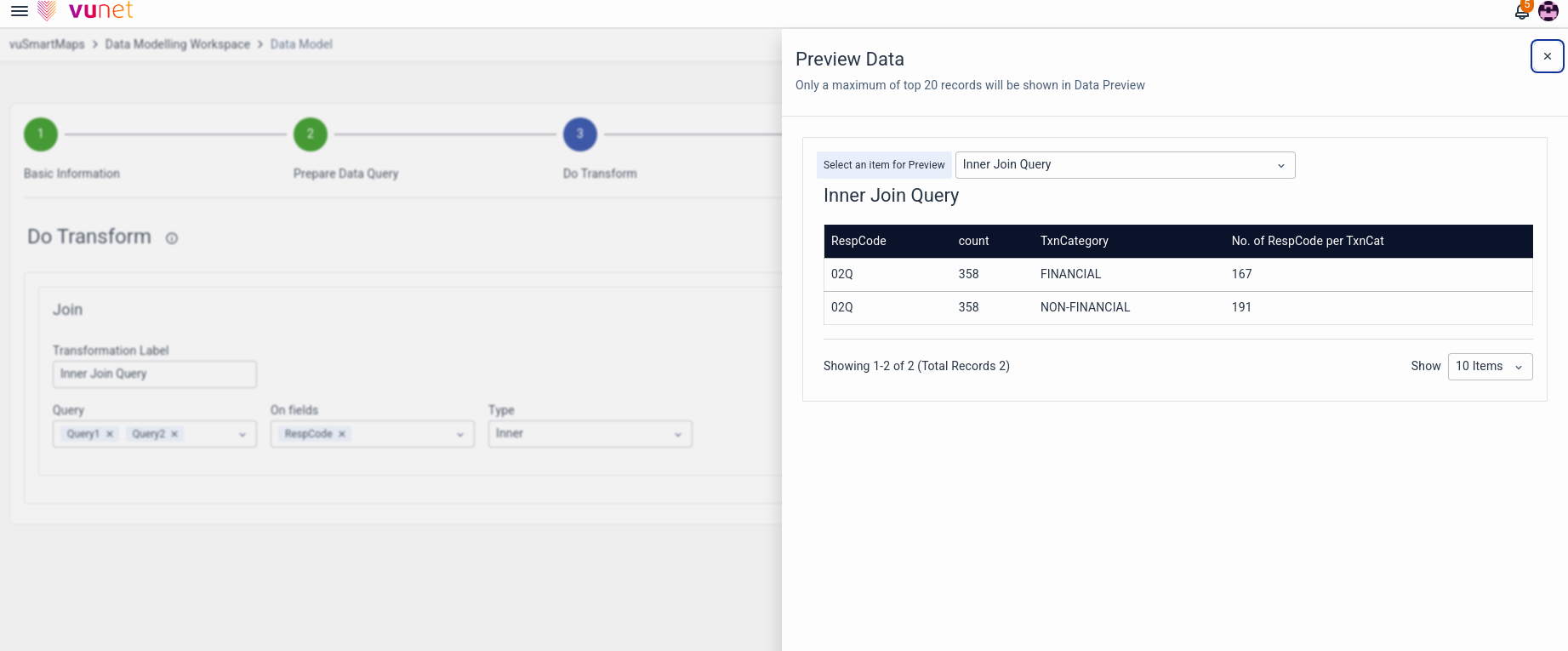Click the Do Transform info icon

172,238
